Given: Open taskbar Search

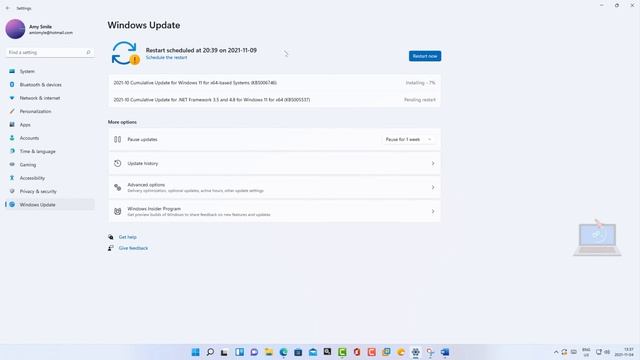Looking at the screenshot, I should [210, 352].
